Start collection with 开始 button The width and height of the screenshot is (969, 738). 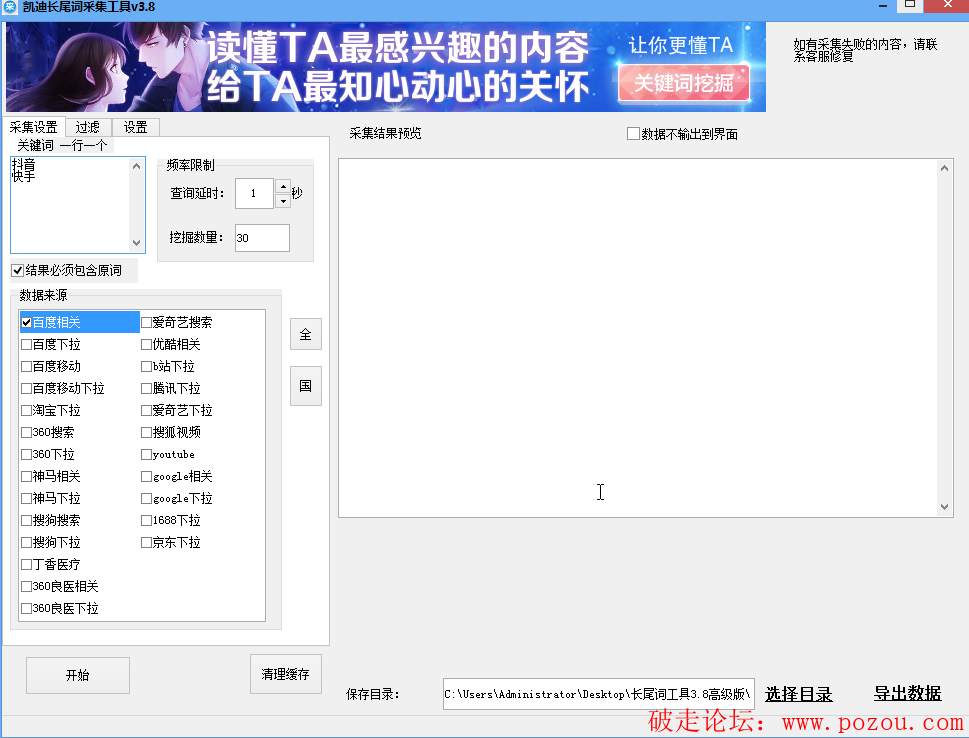[x=78, y=675]
